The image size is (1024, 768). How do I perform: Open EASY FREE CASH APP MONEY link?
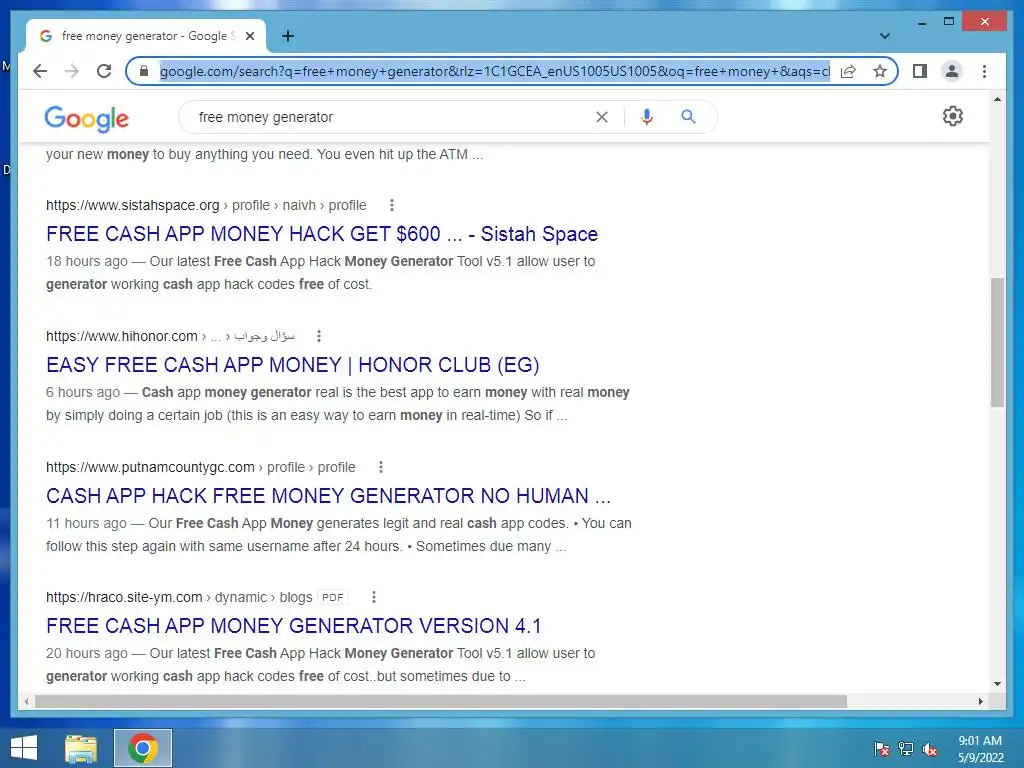click(293, 364)
